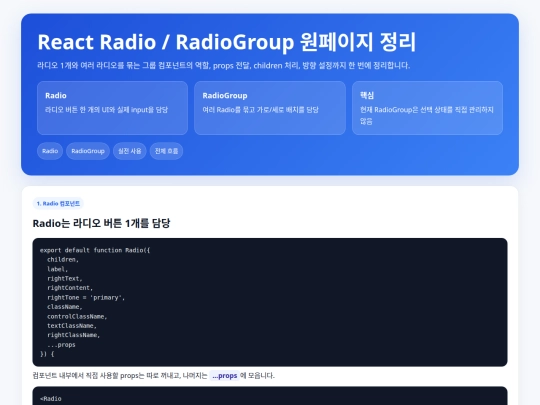This screenshot has height=405, width=540.
Task: Jump to 실전 사용 section pill
Action: click(130, 151)
